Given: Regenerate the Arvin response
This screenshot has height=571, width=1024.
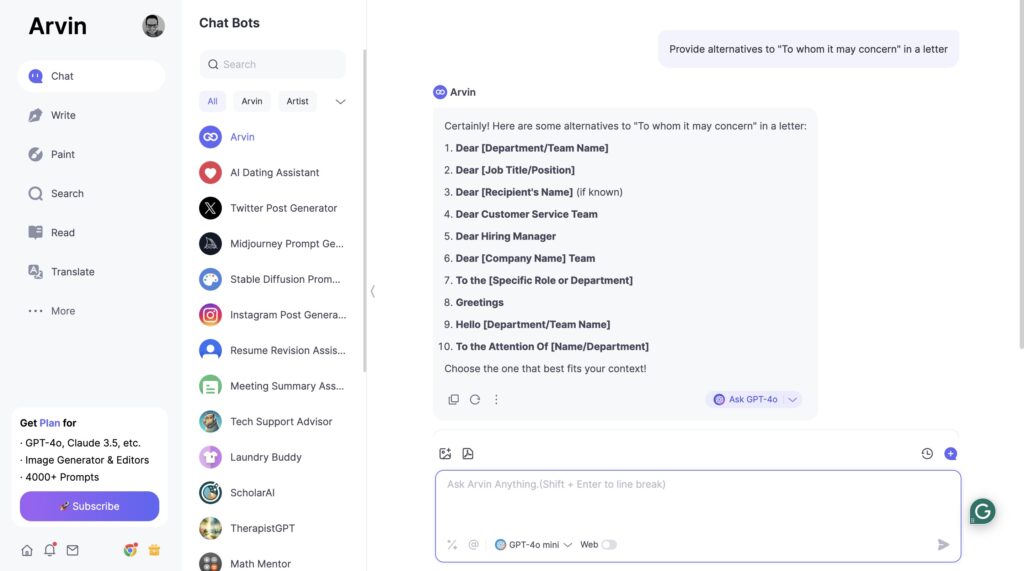Looking at the screenshot, I should click(x=475, y=400).
